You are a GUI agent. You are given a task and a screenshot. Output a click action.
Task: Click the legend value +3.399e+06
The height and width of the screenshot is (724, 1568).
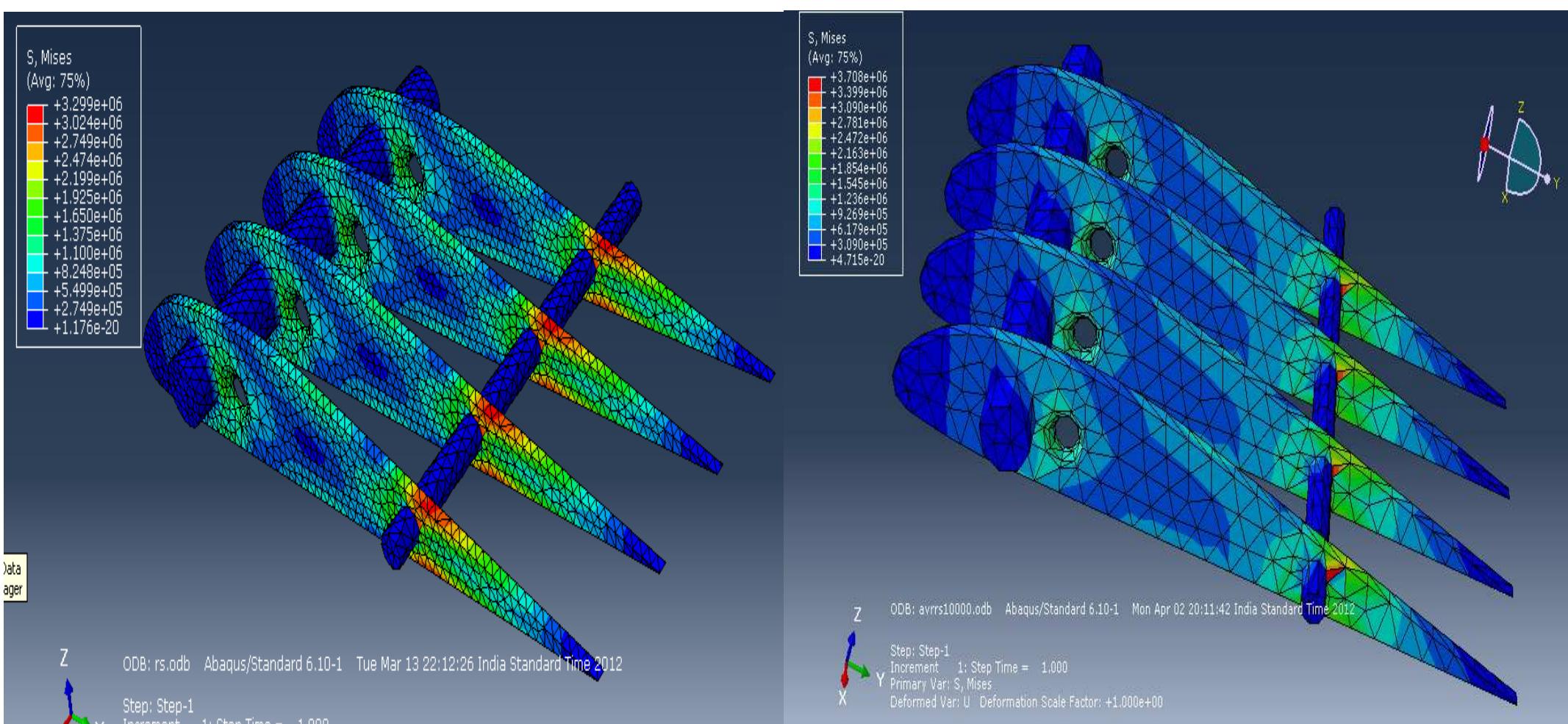click(x=859, y=92)
